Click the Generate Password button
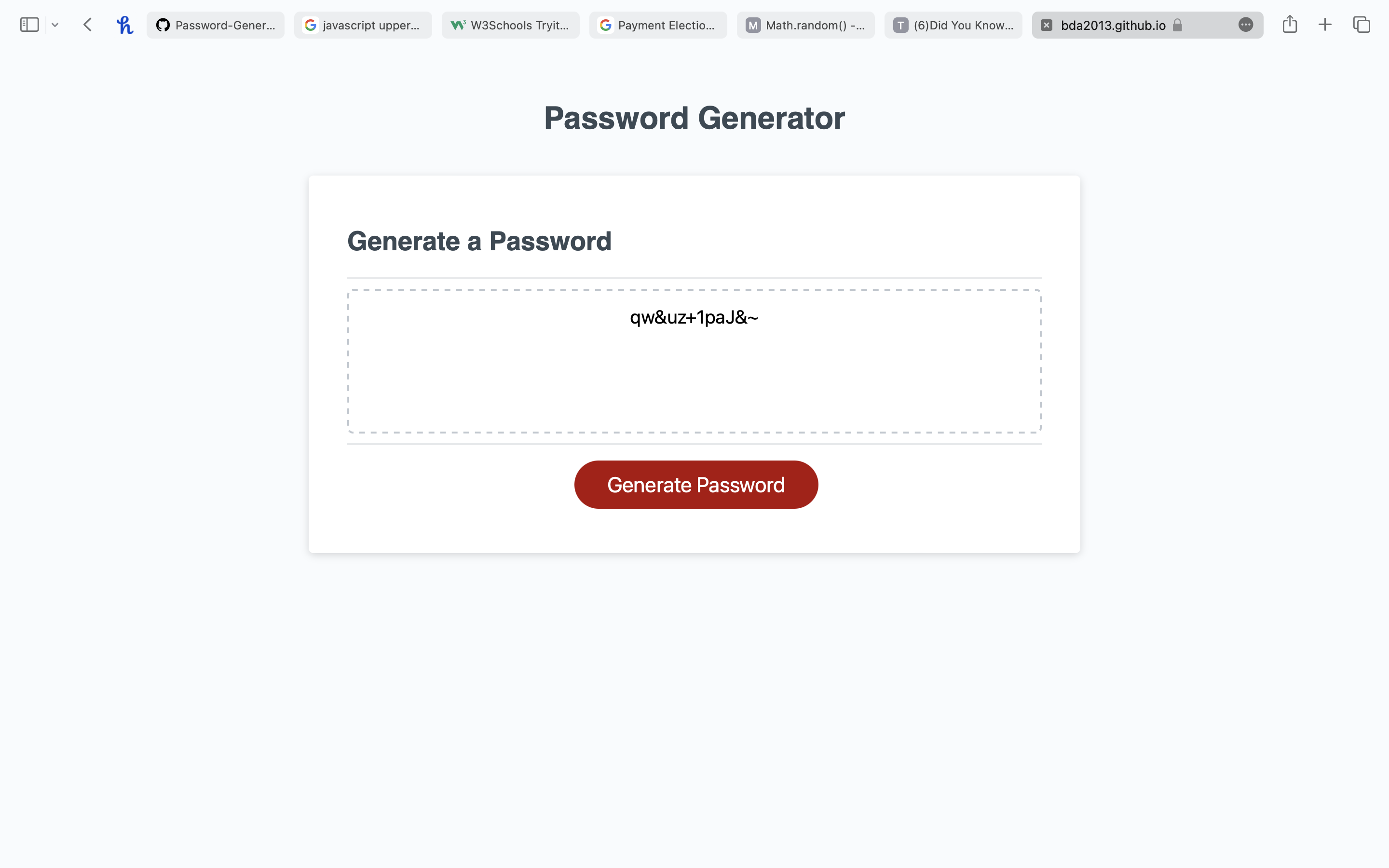The image size is (1389, 868). click(x=695, y=484)
